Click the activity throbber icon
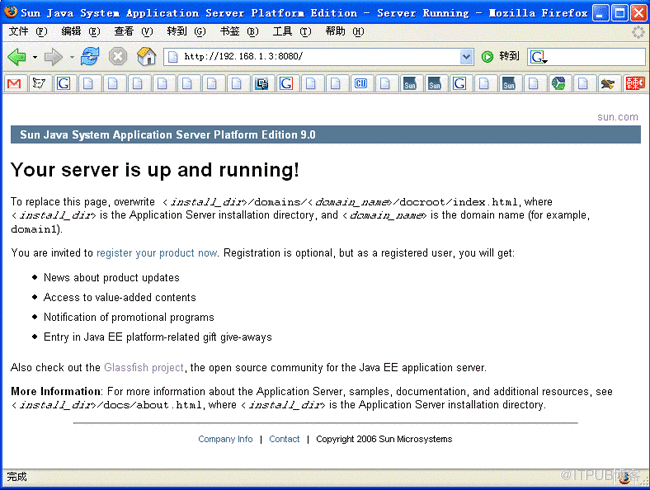 tap(638, 32)
